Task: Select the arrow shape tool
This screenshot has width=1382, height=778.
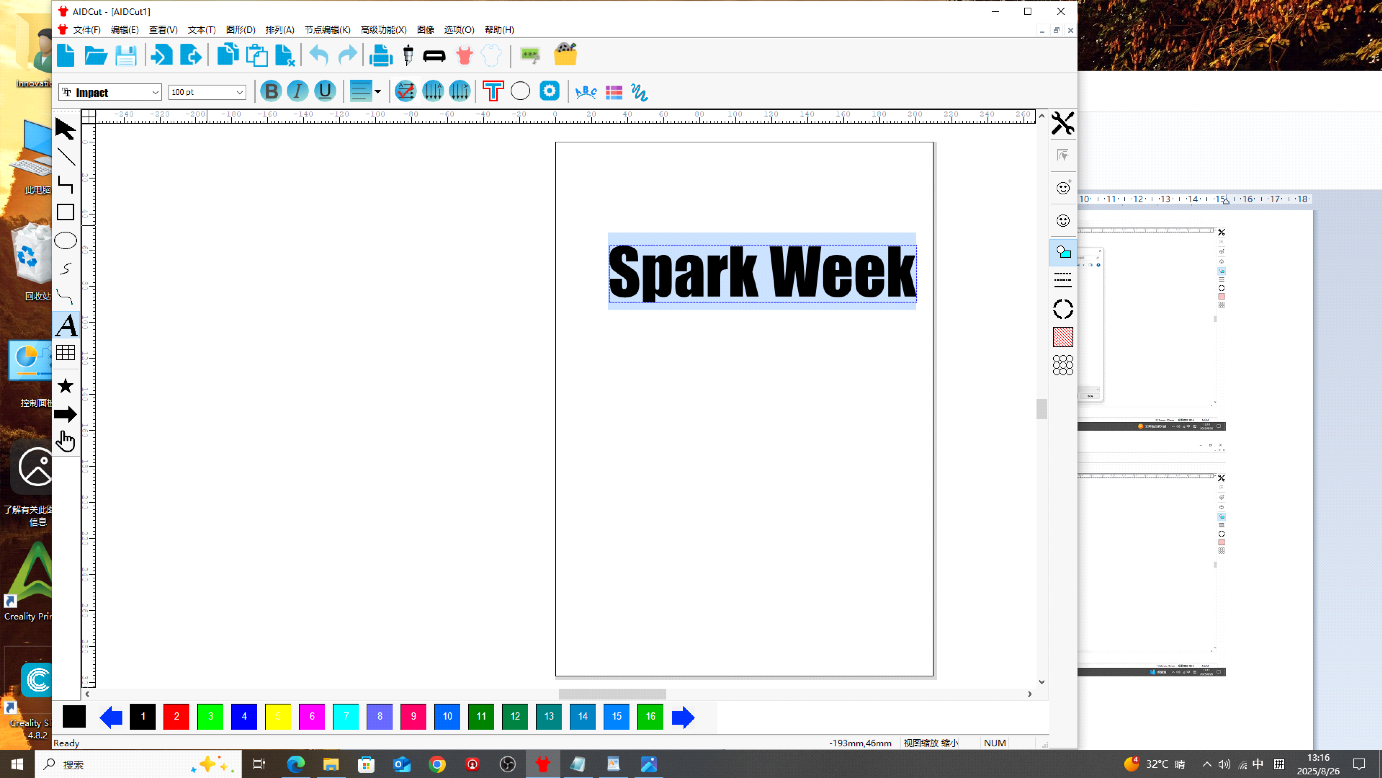Action: click(x=65, y=414)
